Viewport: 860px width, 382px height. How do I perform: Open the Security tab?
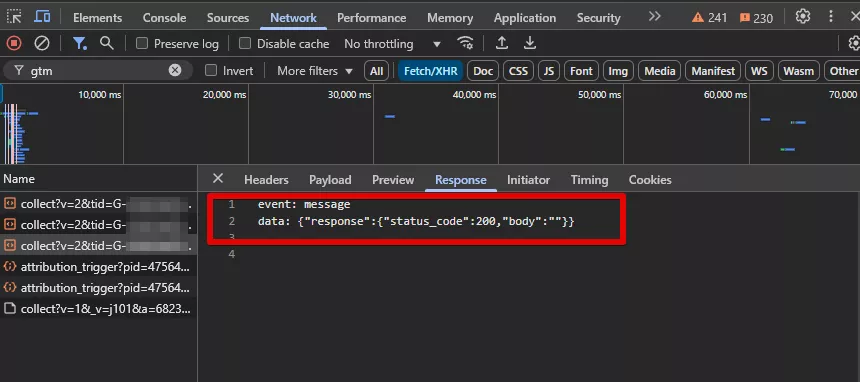pyautogui.click(x=598, y=18)
